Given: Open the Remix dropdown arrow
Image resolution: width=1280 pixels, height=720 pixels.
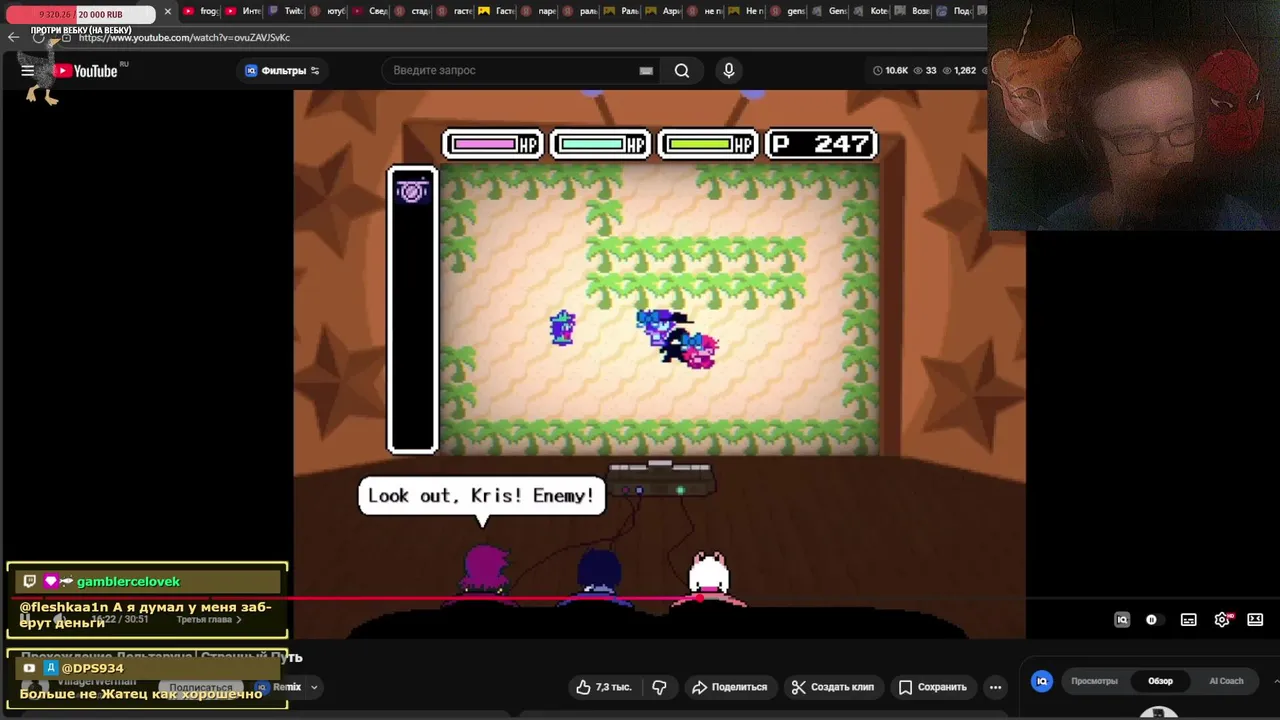Looking at the screenshot, I should coord(313,687).
